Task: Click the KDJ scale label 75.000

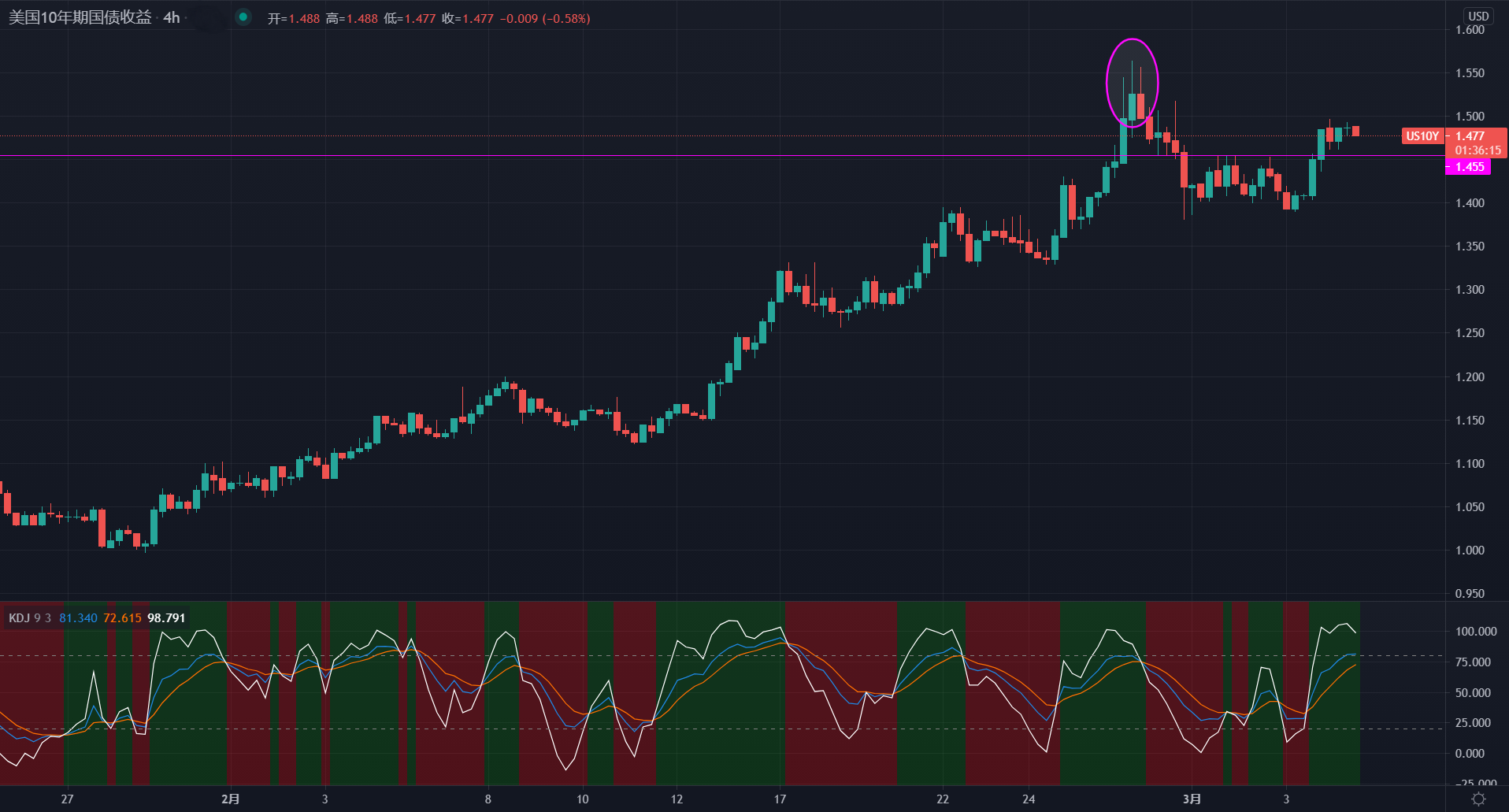Action: (x=1473, y=662)
